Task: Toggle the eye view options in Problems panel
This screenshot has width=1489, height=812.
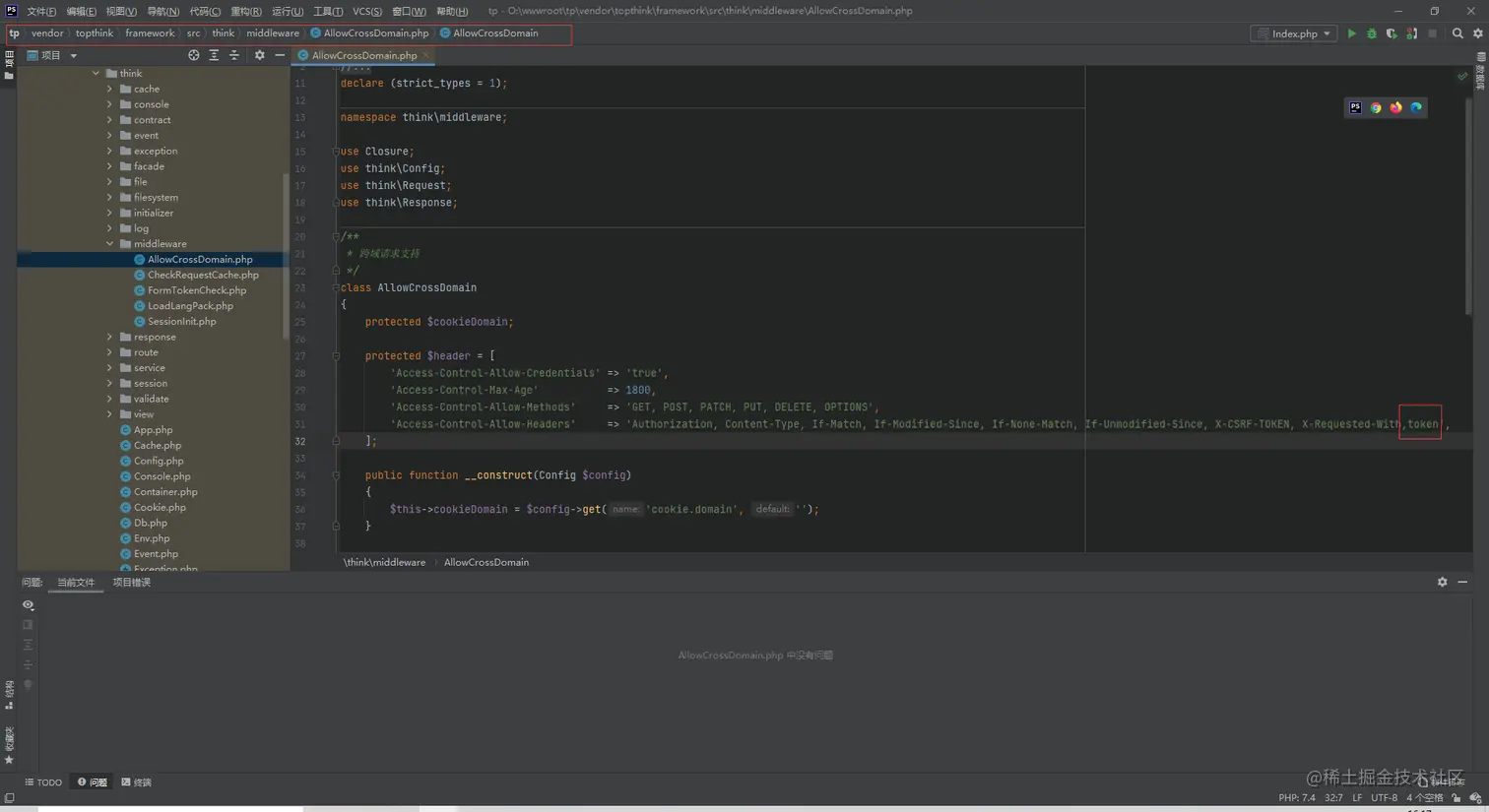Action: 28,605
